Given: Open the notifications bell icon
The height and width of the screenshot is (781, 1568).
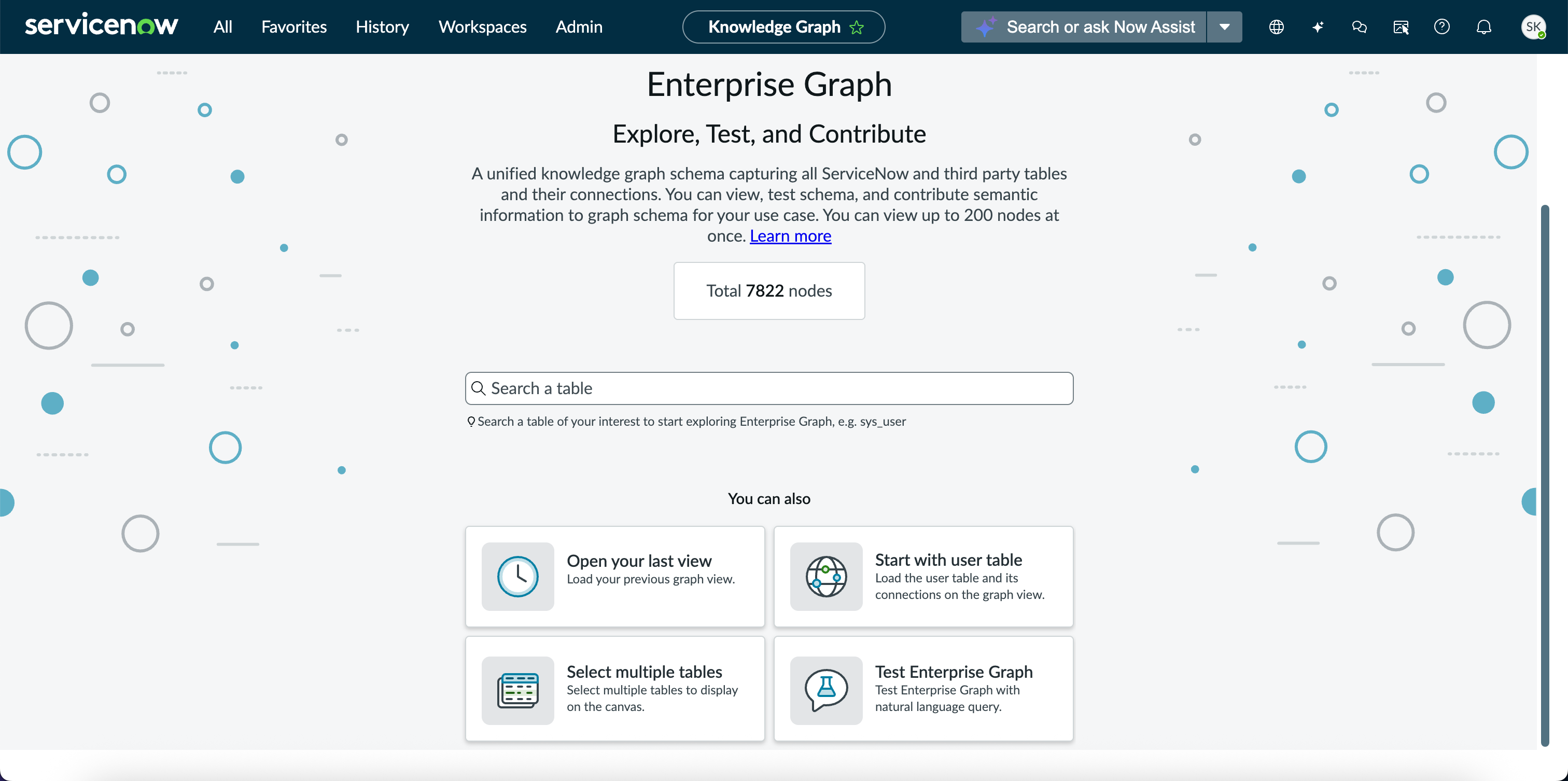Looking at the screenshot, I should 1484,27.
